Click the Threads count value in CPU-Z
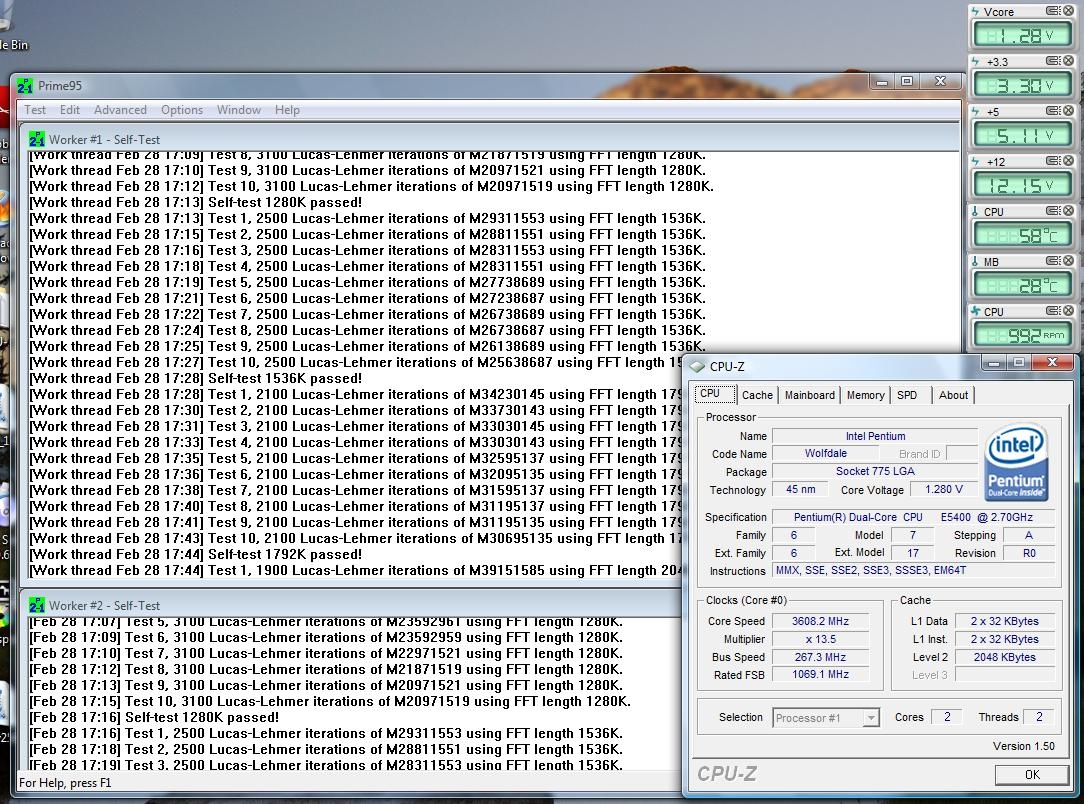The height and width of the screenshot is (804, 1084). point(1039,718)
